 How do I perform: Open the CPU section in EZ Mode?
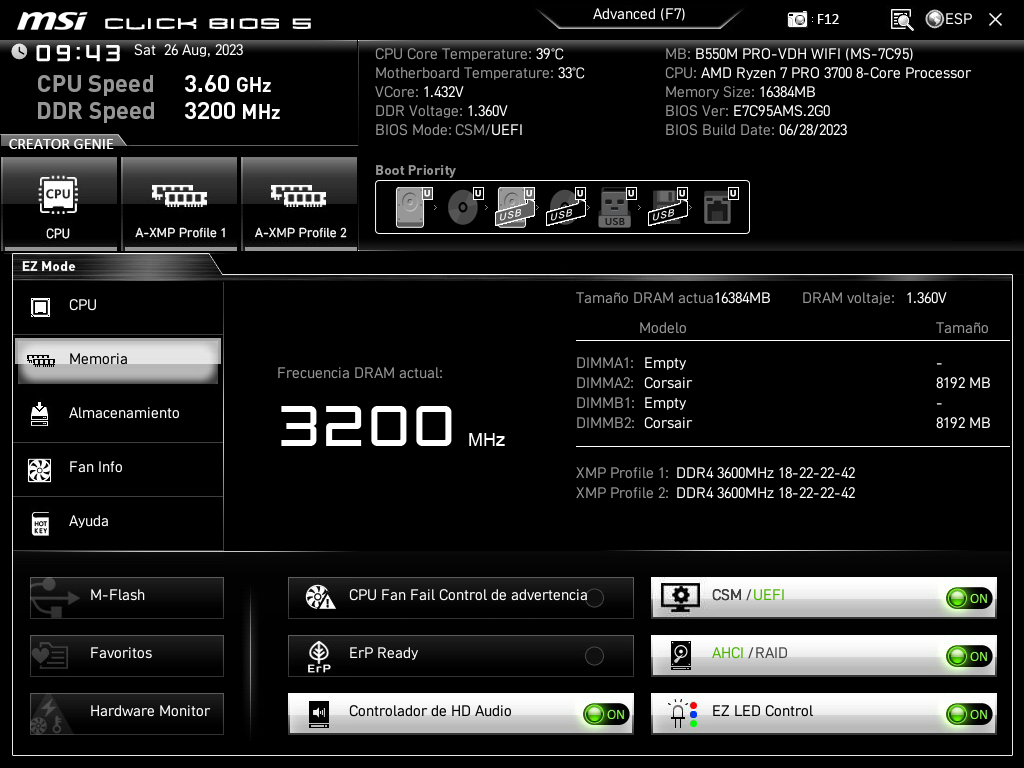[118, 306]
